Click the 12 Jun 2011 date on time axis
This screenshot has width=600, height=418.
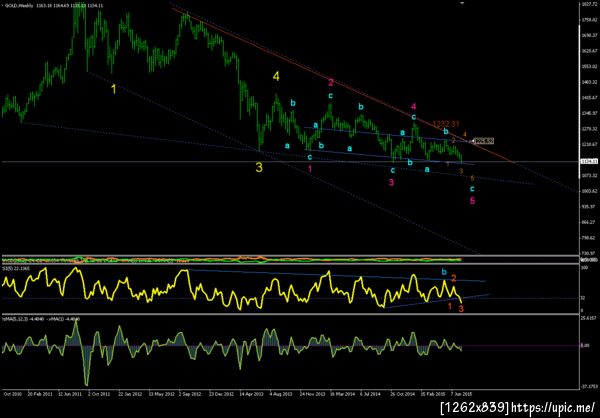coord(70,394)
